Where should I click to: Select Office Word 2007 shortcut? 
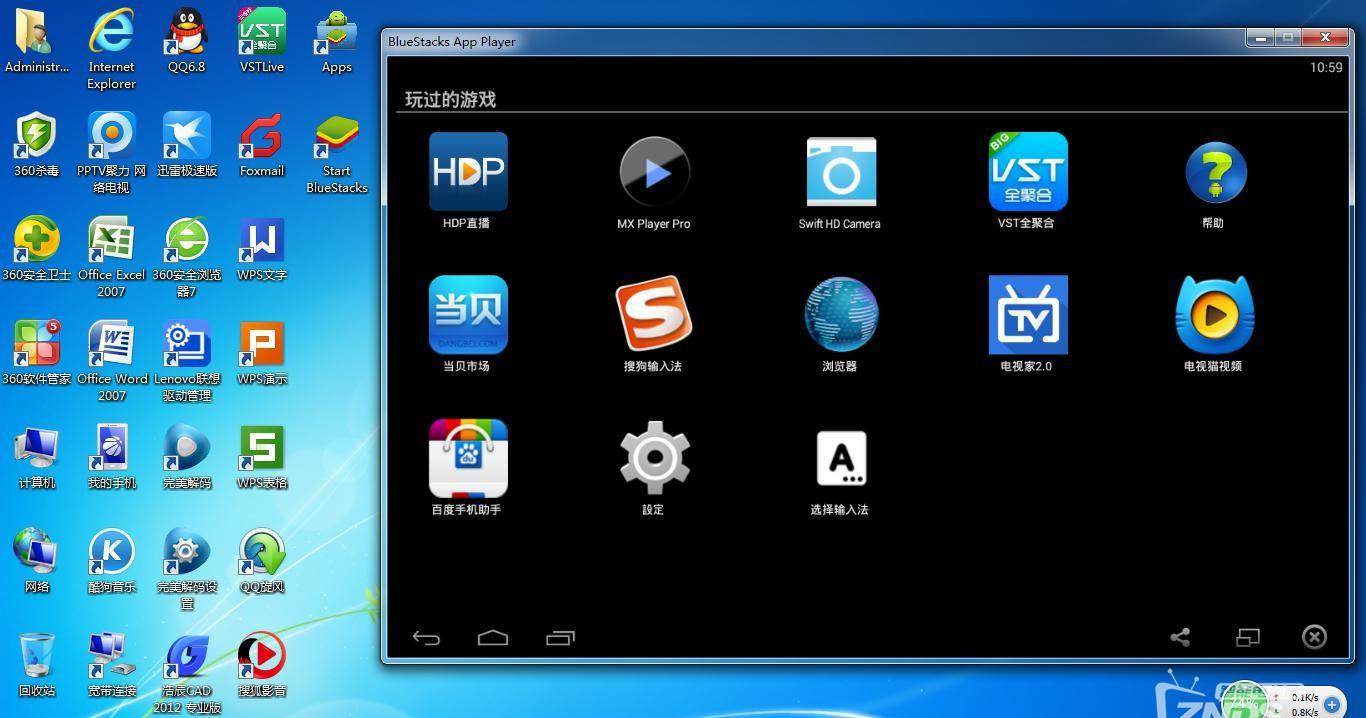tap(111, 360)
